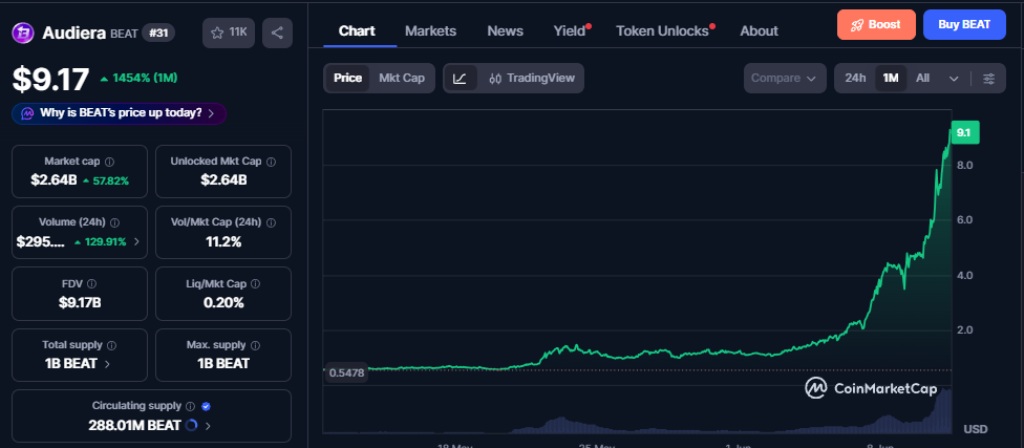Open chart settings sliders icon

[989, 78]
